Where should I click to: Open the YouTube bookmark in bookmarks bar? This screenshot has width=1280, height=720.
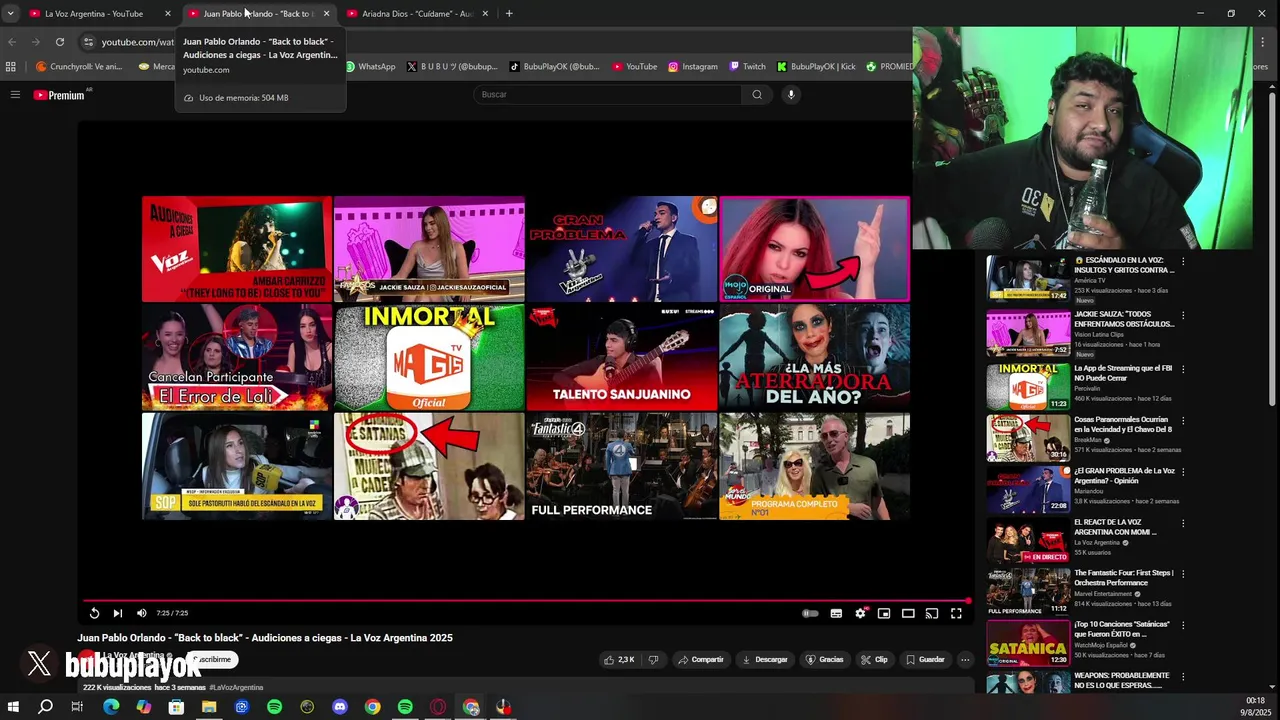(634, 67)
